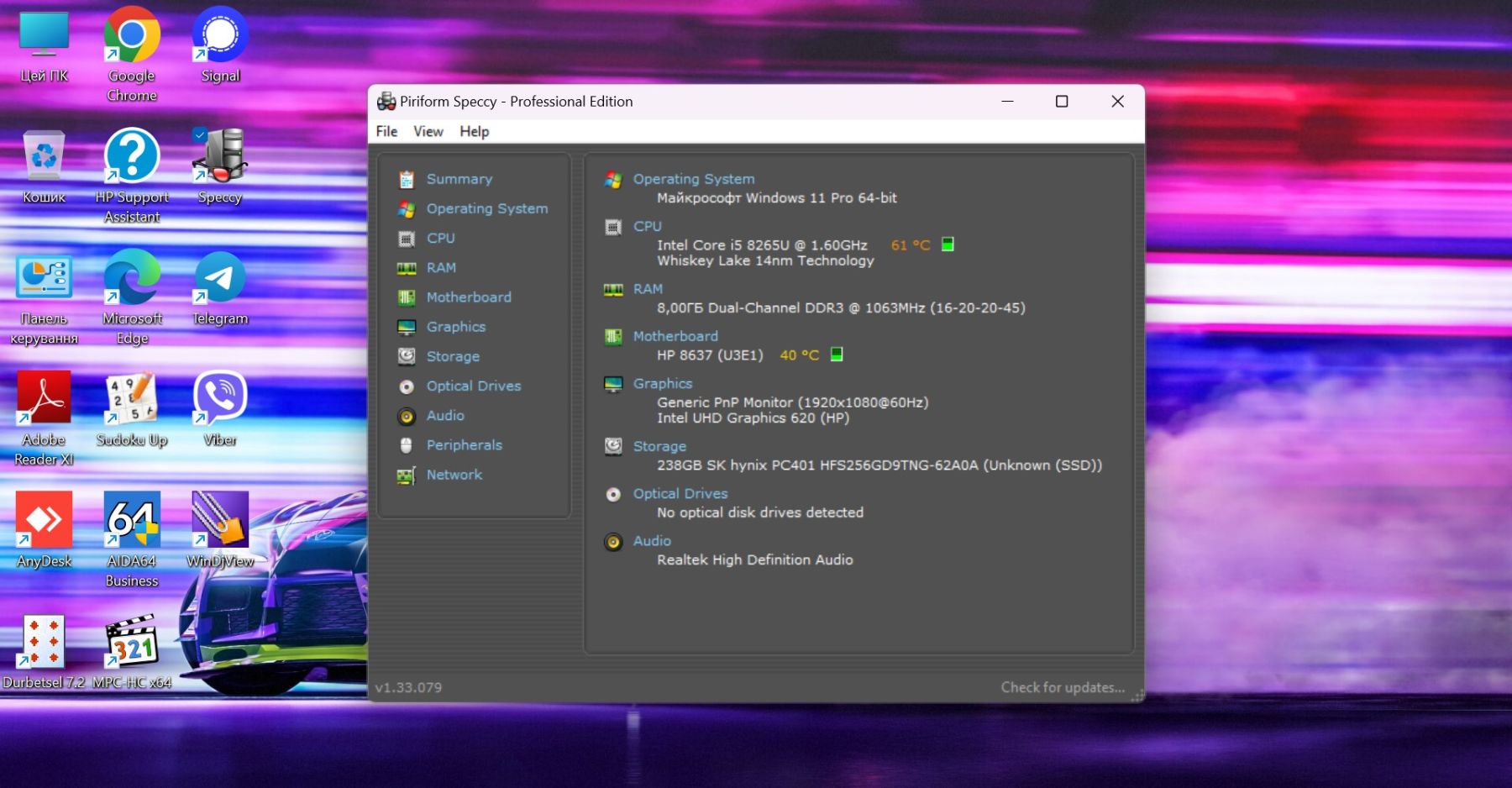Open the Storage section in sidebar

[x=453, y=356]
